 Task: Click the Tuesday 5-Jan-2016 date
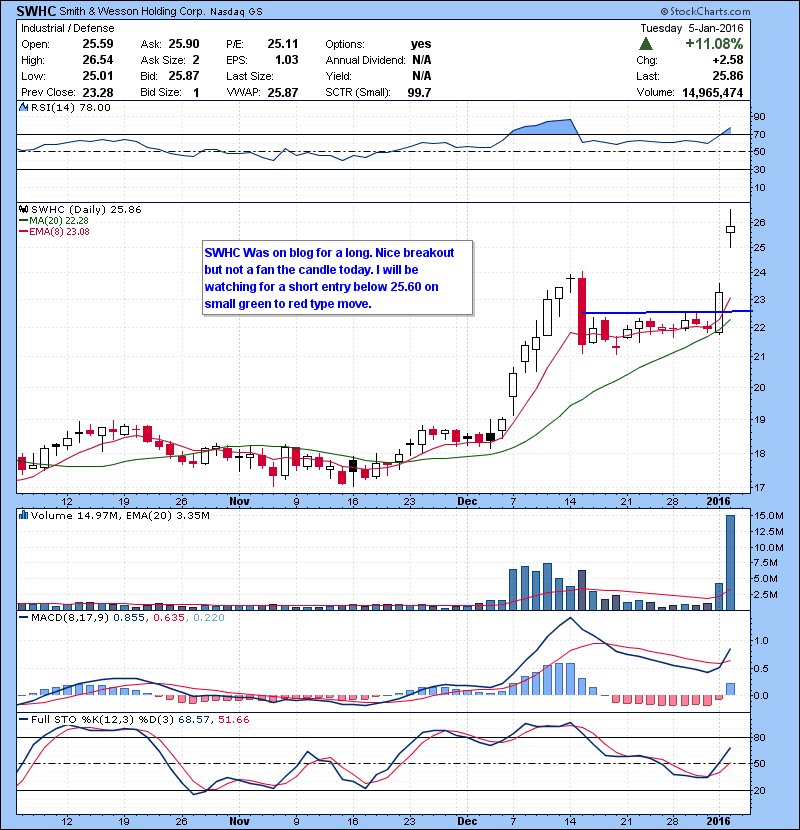[691, 28]
